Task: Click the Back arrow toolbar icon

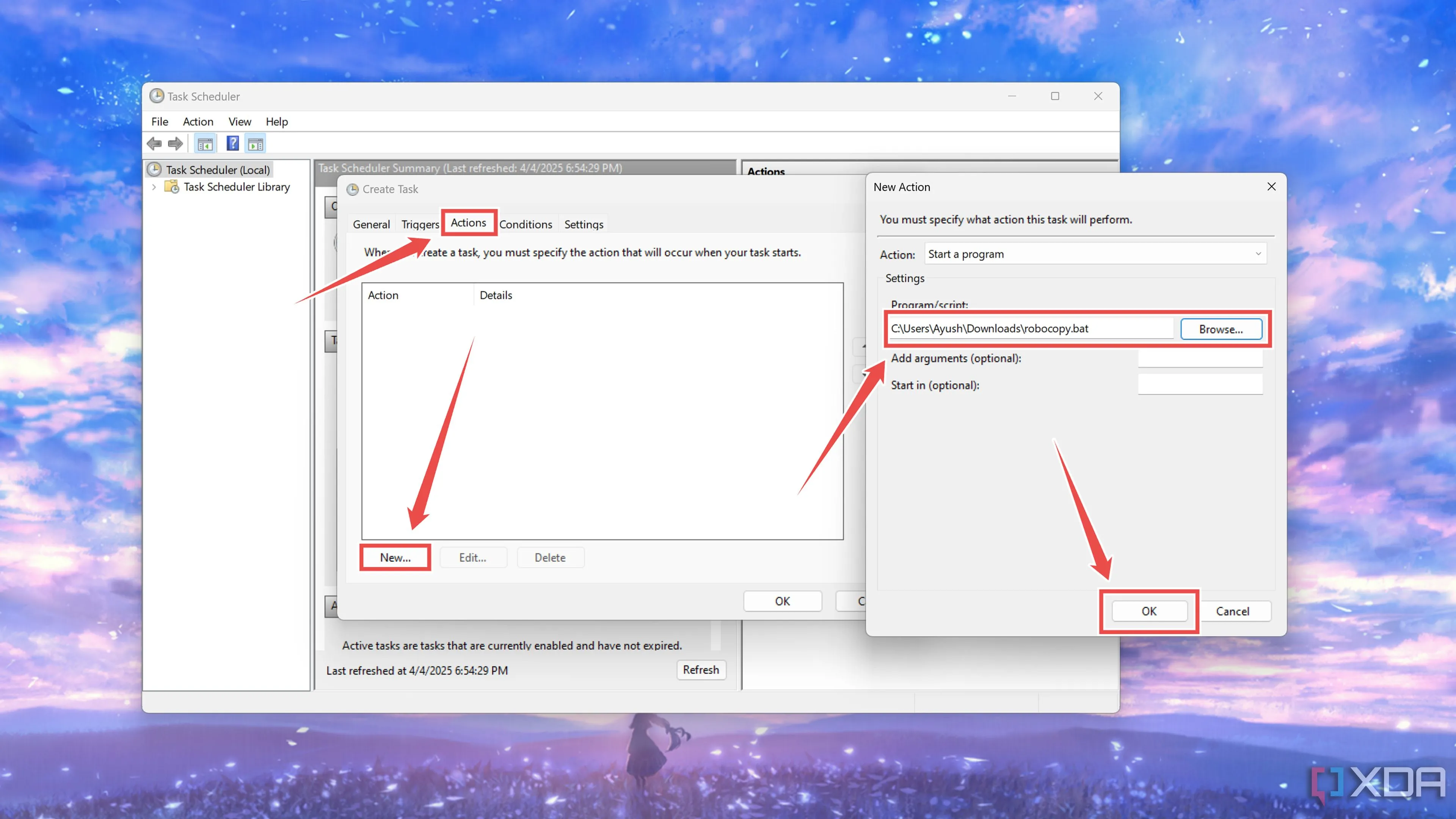Action: (154, 144)
